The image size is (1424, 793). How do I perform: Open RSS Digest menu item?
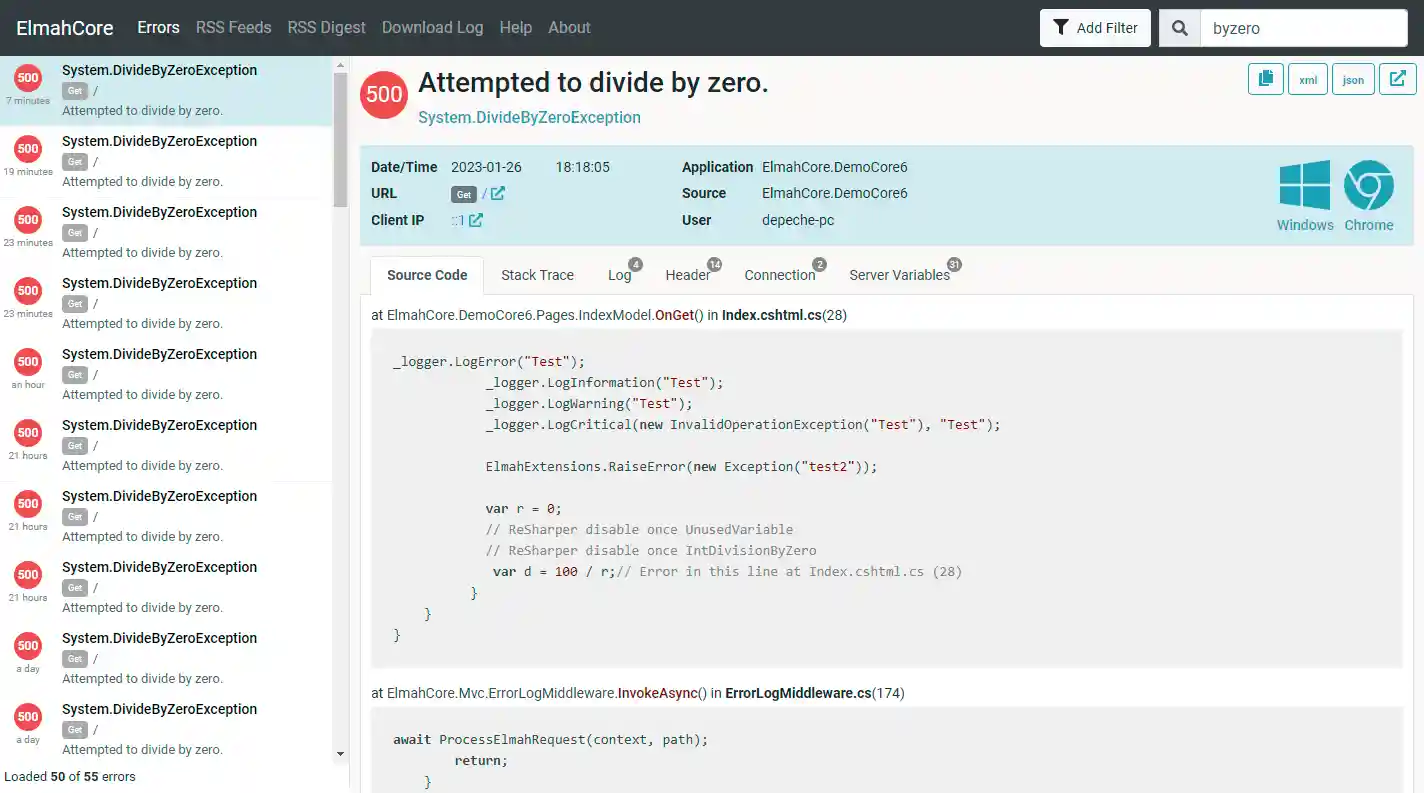pyautogui.click(x=327, y=28)
